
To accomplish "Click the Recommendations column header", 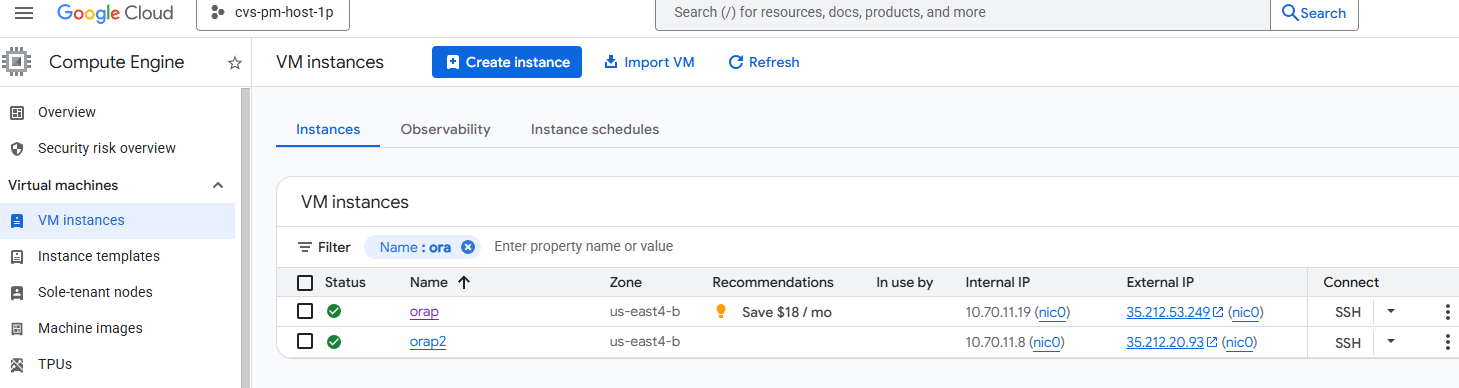I will click(773, 282).
